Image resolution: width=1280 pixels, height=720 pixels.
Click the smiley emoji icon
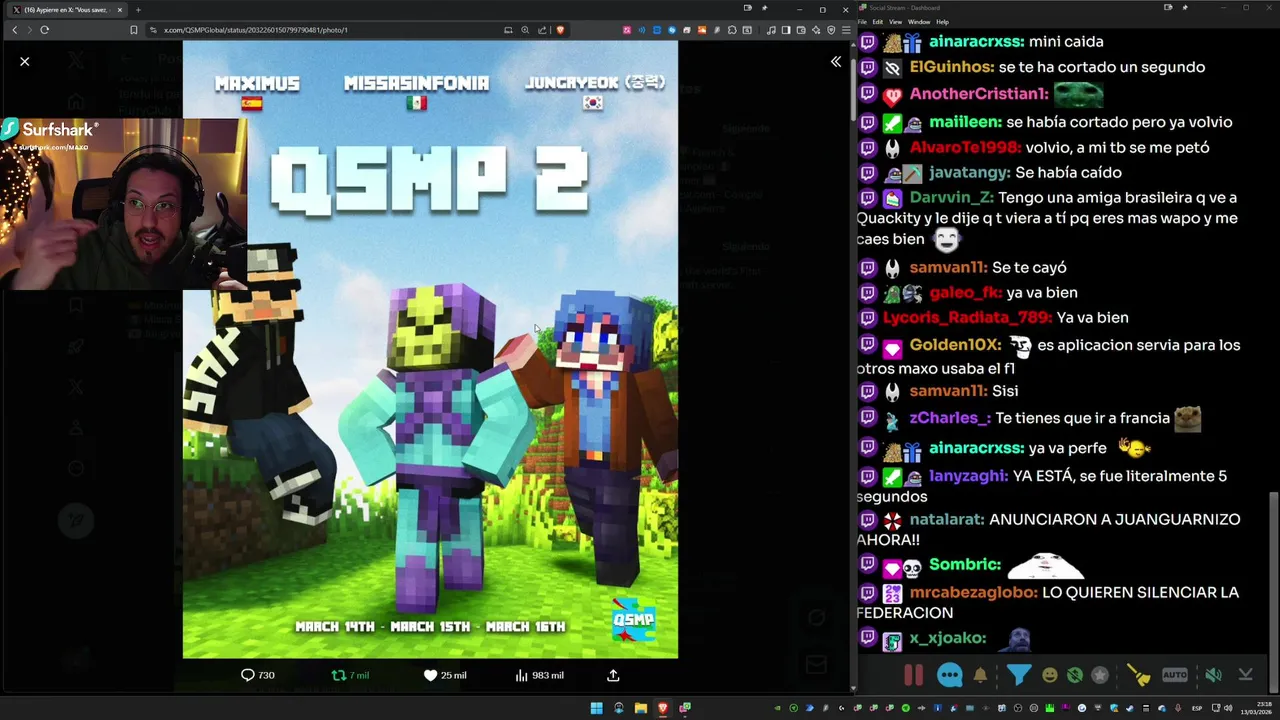point(1049,675)
